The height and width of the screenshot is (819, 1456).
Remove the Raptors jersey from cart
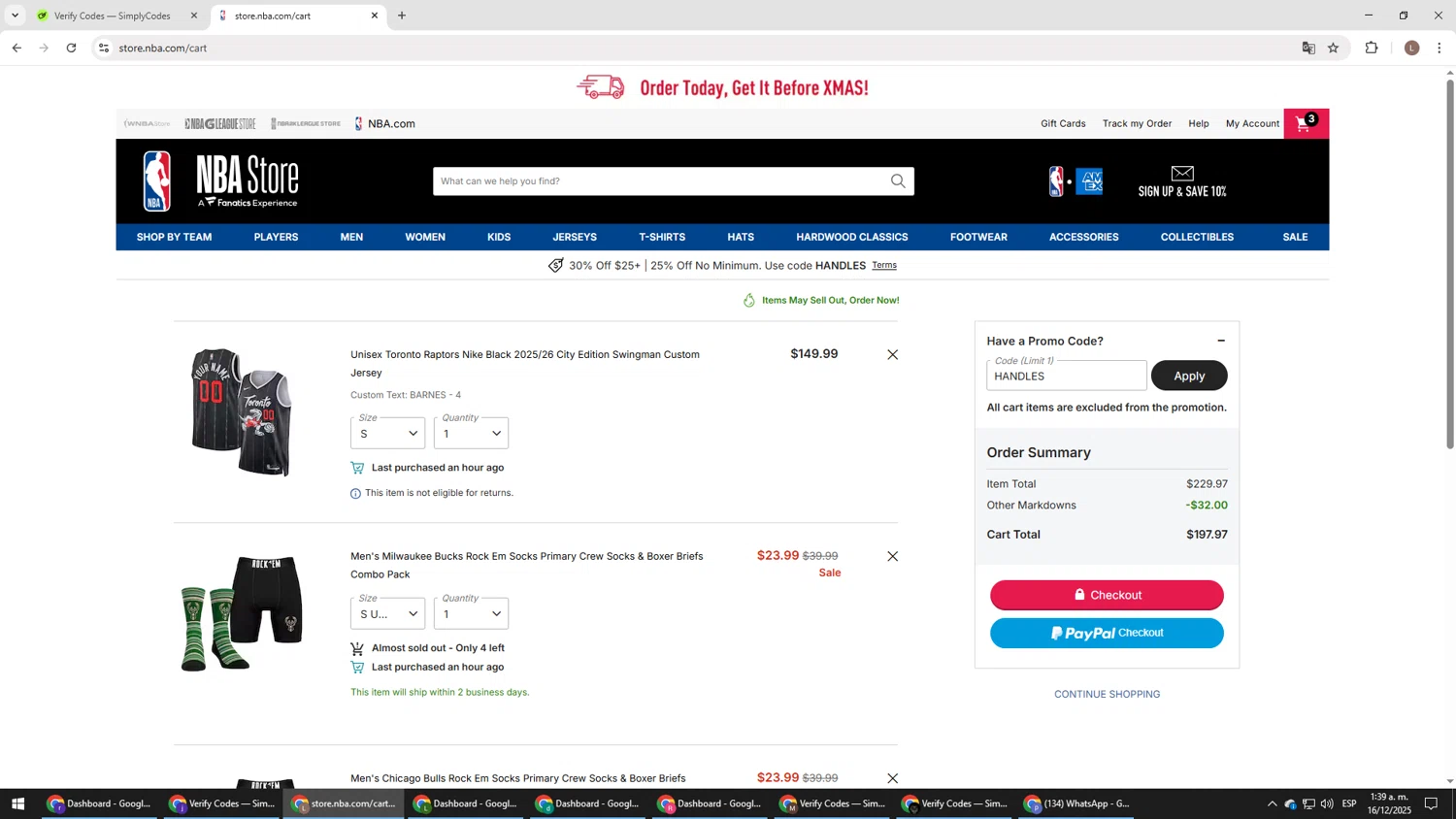point(892,354)
